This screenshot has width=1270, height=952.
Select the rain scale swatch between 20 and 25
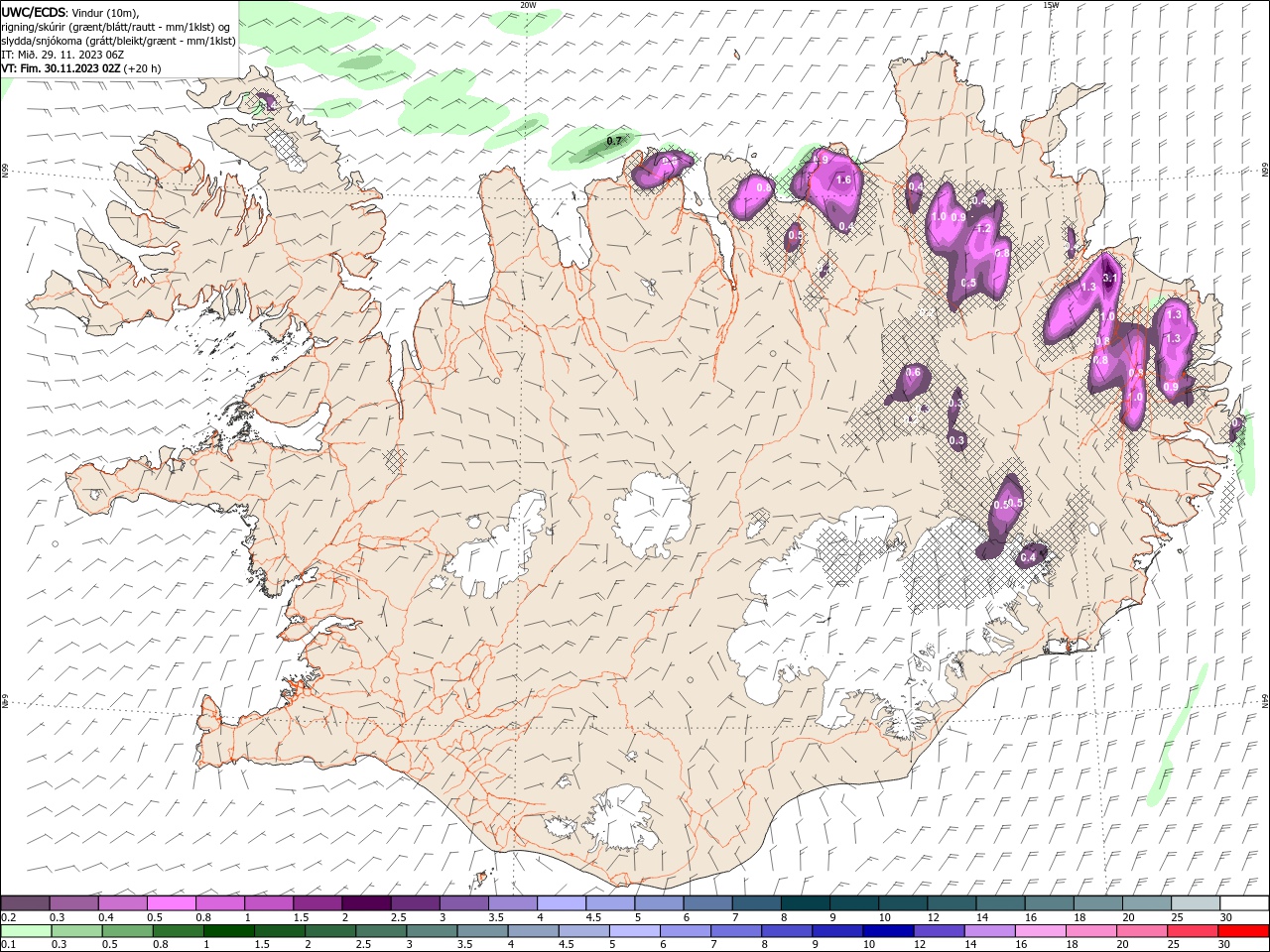pos(1140,931)
